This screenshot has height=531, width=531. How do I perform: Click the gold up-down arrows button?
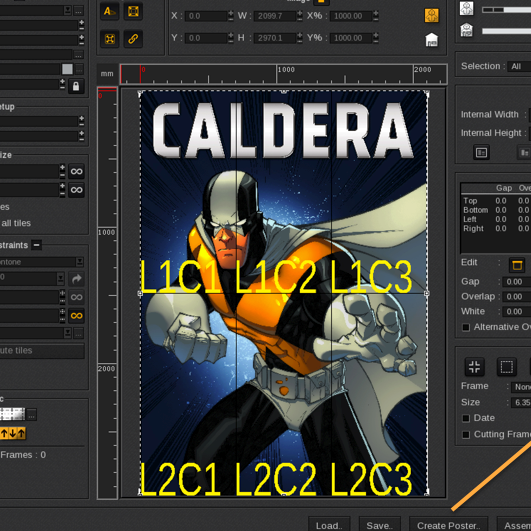[13, 433]
